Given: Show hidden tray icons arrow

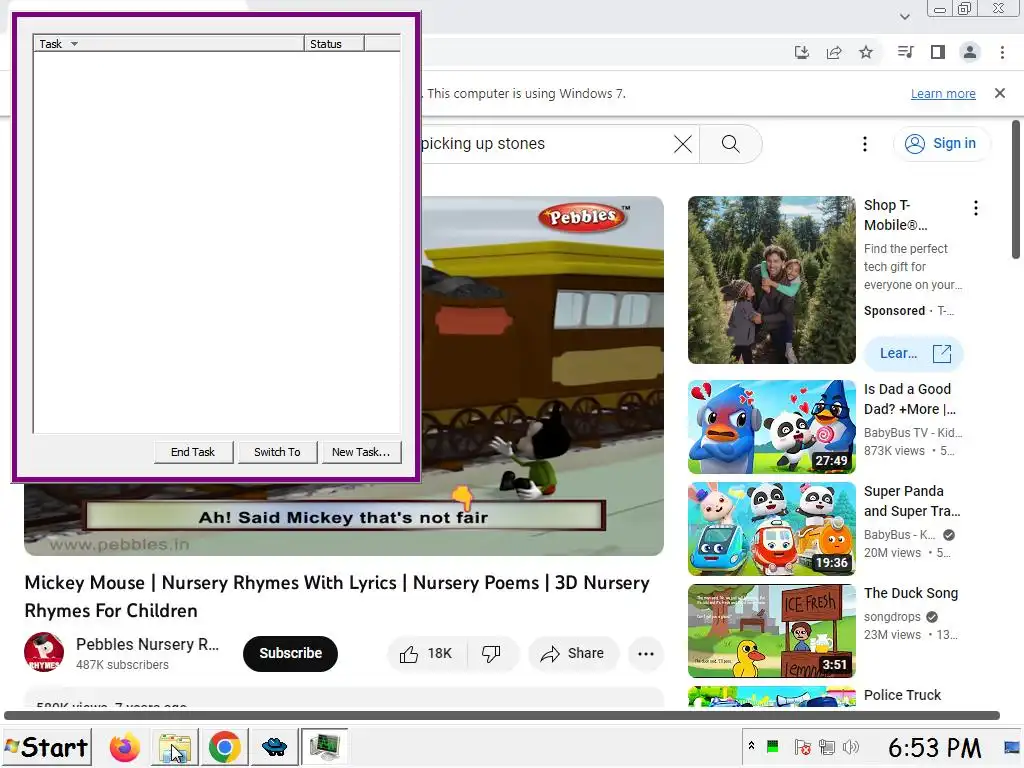Looking at the screenshot, I should [752, 746].
